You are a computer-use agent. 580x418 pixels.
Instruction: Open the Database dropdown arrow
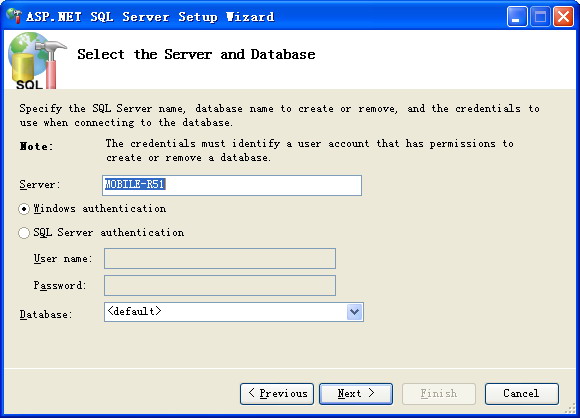(354, 312)
